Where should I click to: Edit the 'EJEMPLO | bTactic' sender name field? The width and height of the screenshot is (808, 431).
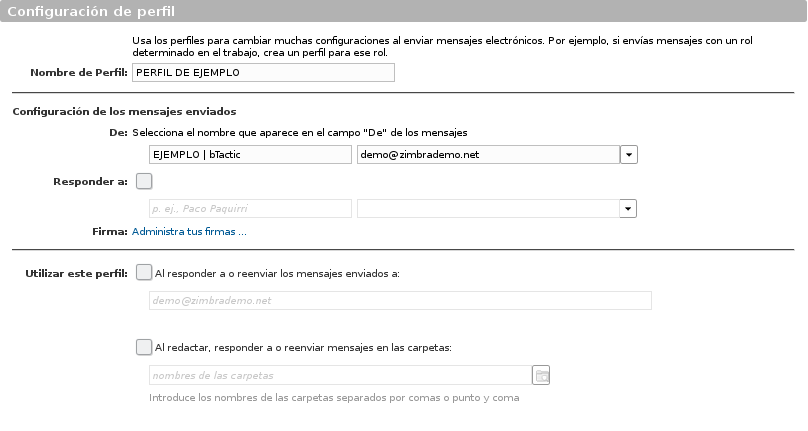pos(250,155)
